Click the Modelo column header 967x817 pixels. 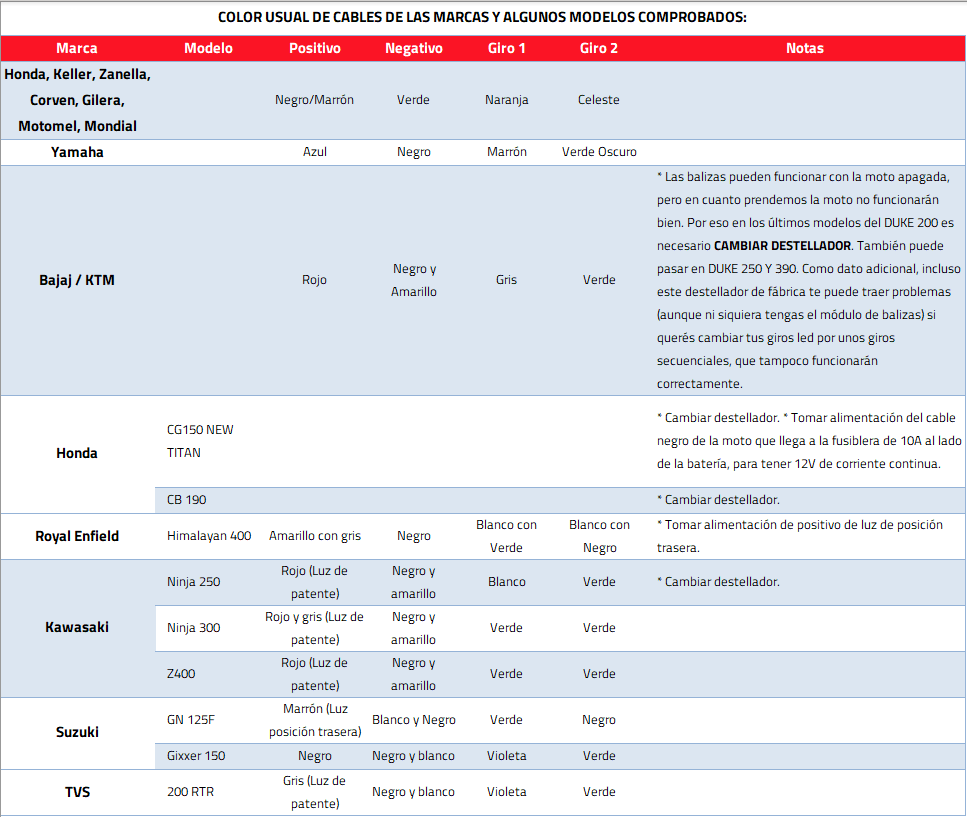pos(208,48)
